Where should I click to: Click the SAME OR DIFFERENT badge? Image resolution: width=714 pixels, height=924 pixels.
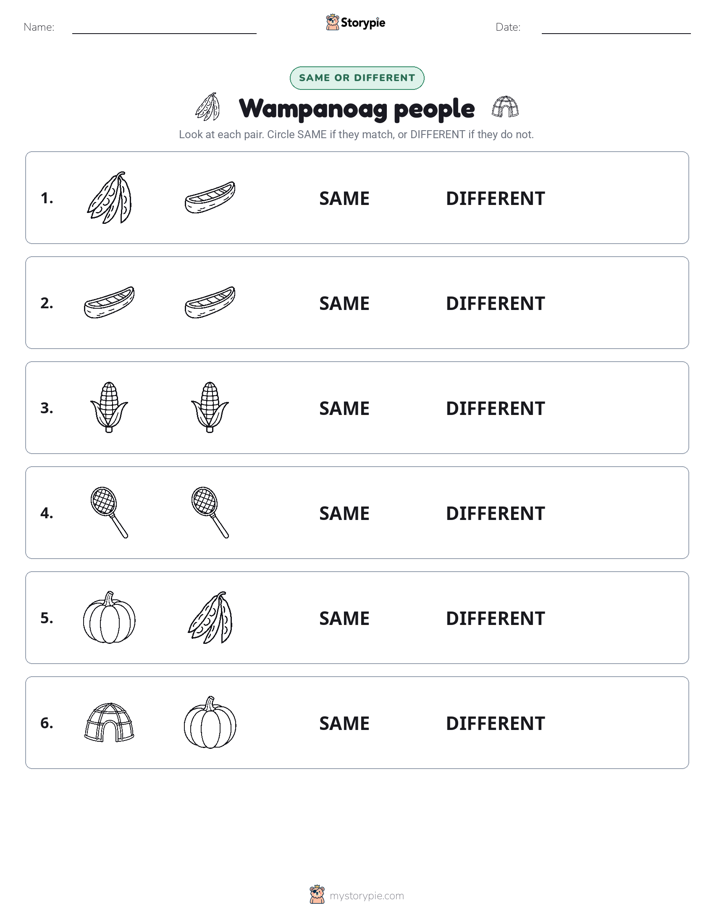[x=357, y=78]
